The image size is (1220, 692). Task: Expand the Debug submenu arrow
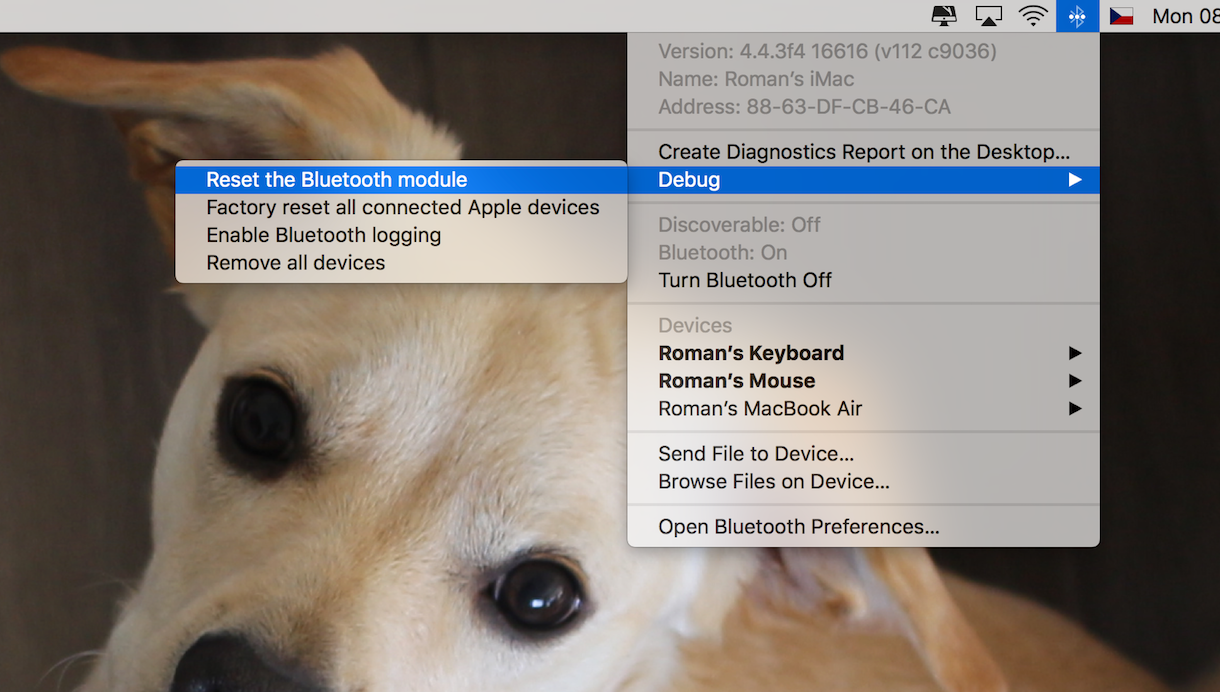(x=1075, y=180)
